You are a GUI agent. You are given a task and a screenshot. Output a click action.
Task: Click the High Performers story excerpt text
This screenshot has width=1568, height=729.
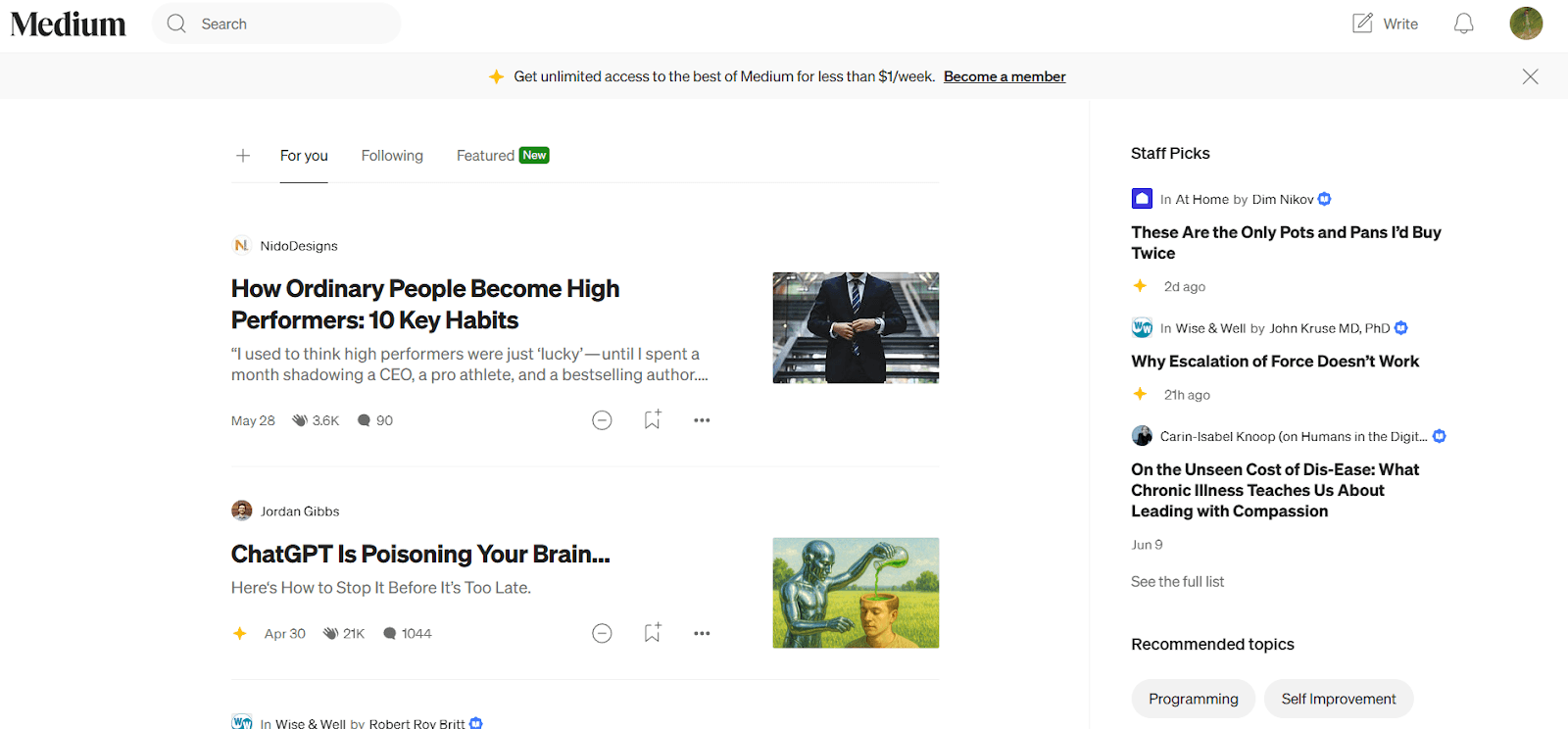[x=469, y=364]
